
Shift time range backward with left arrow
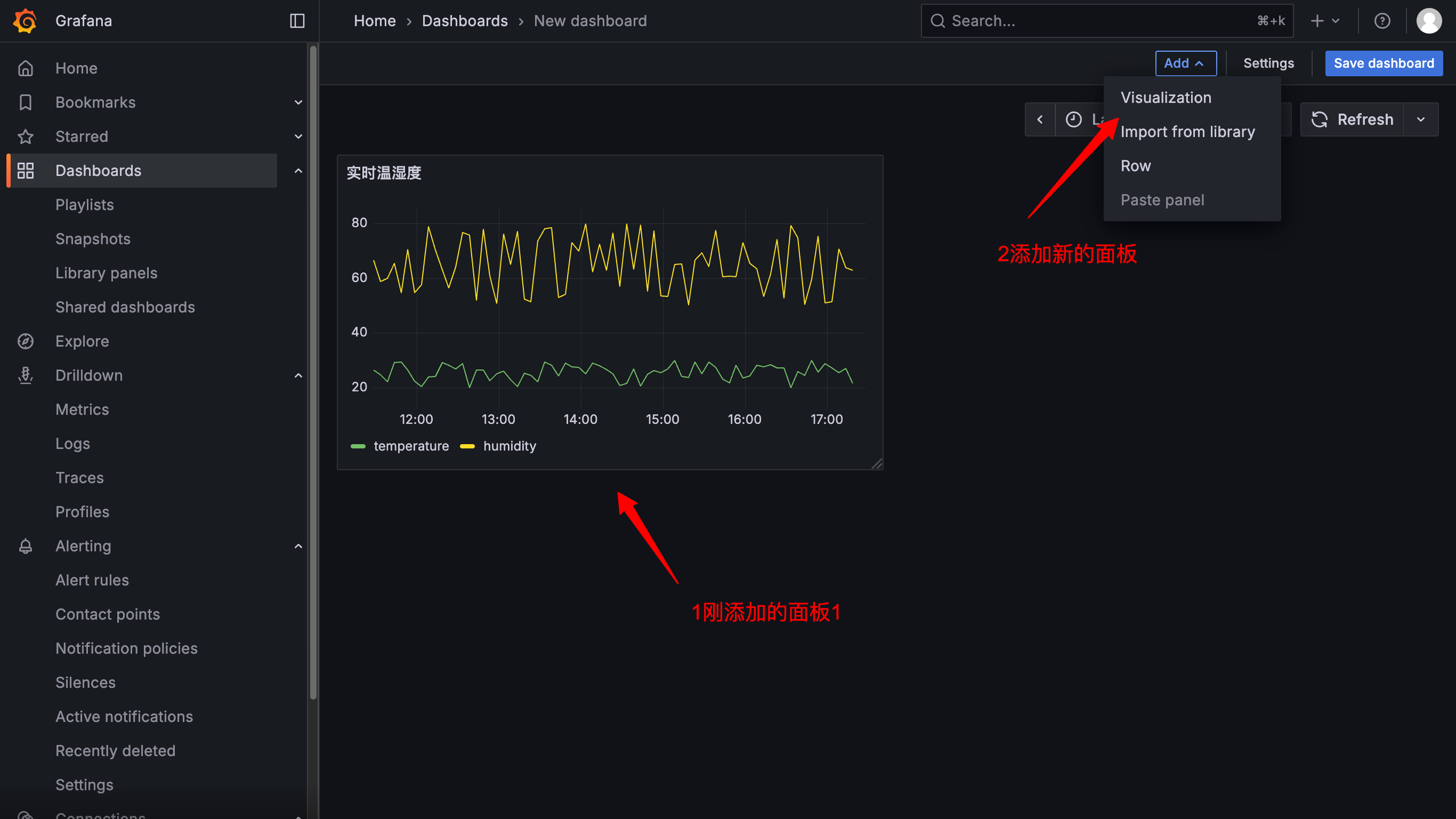pos(1039,119)
